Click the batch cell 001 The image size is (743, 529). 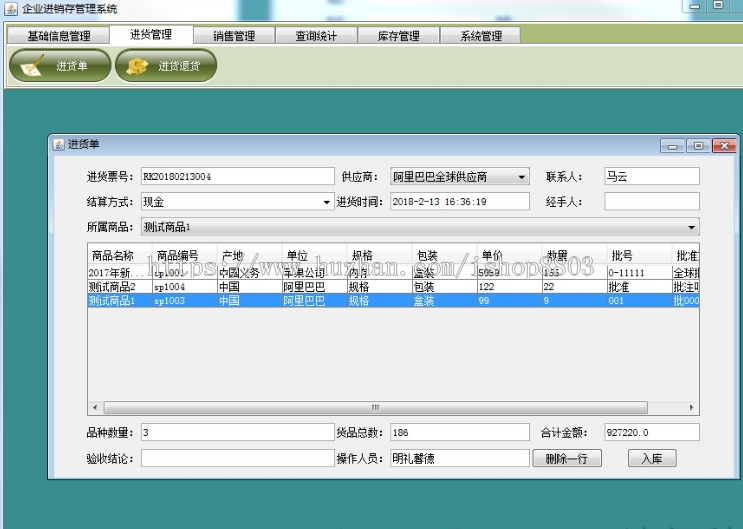(x=639, y=301)
